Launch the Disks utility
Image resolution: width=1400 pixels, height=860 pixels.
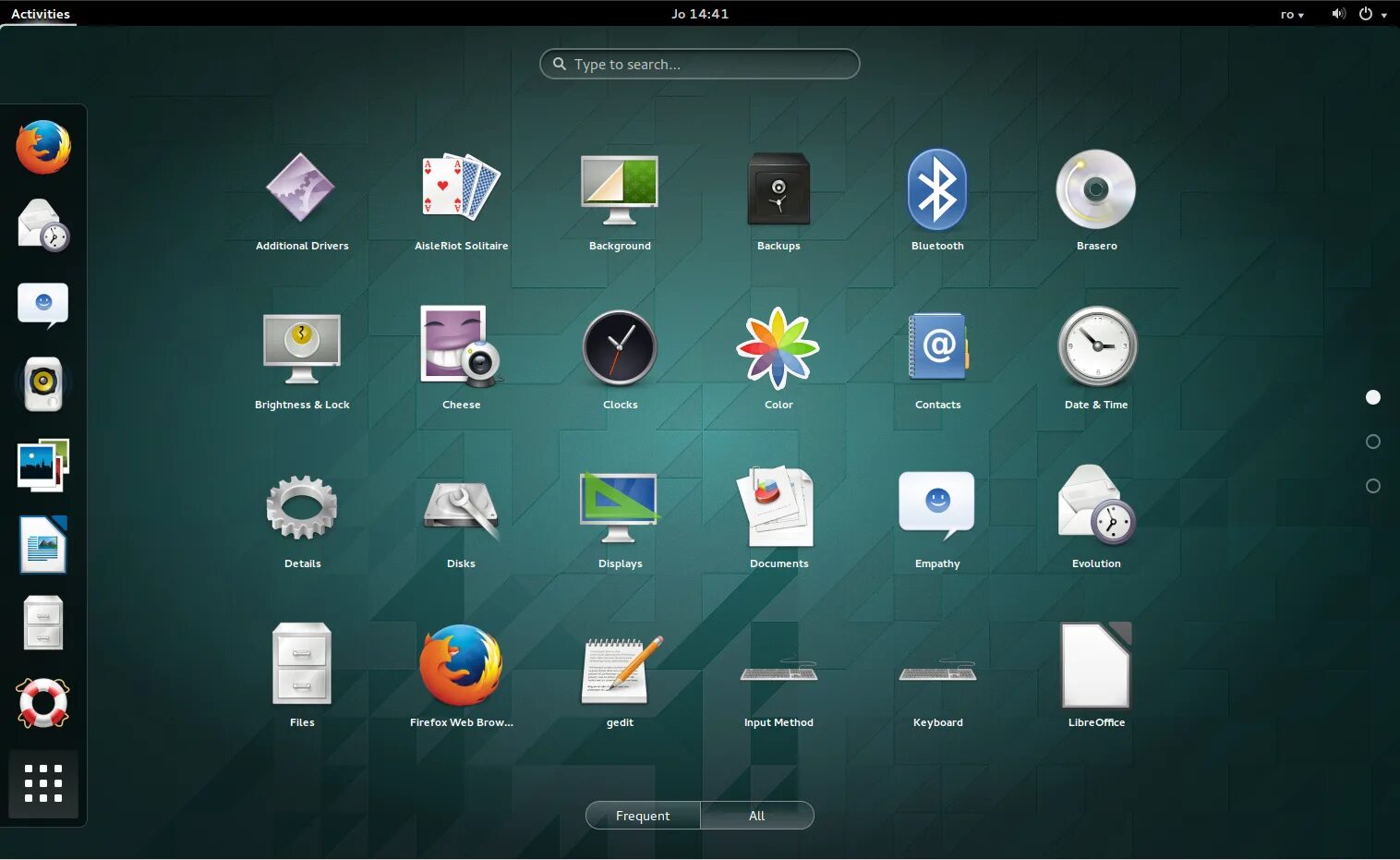tap(461, 505)
